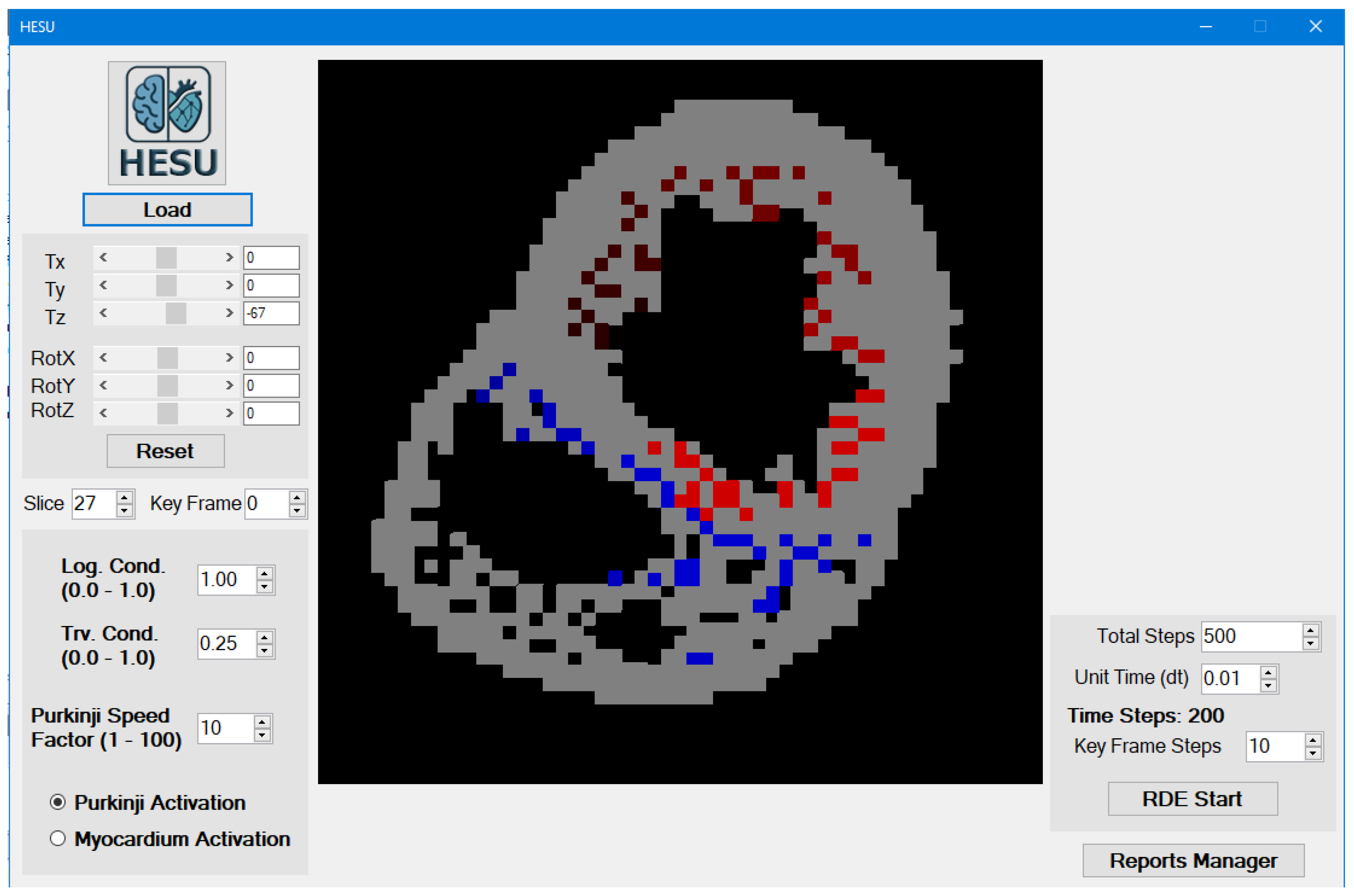Click the HESU brain-heart logo
Image resolution: width=1354 pixels, height=896 pixels.
pos(167,123)
